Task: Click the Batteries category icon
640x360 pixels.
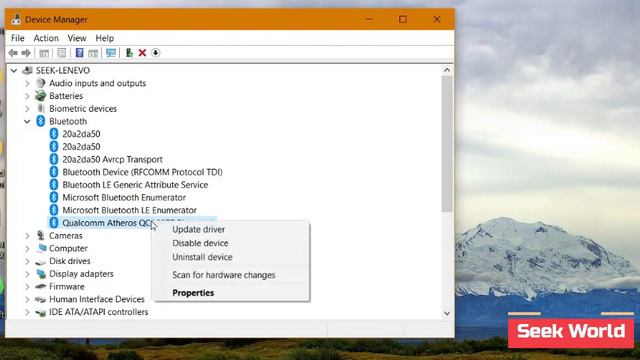Action: click(x=40, y=96)
